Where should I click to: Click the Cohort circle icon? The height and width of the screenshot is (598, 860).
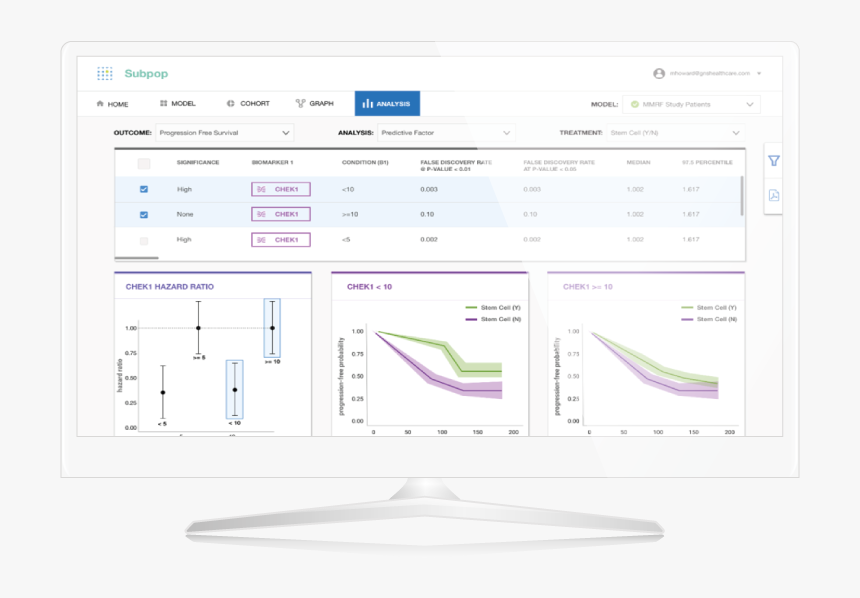[230, 103]
